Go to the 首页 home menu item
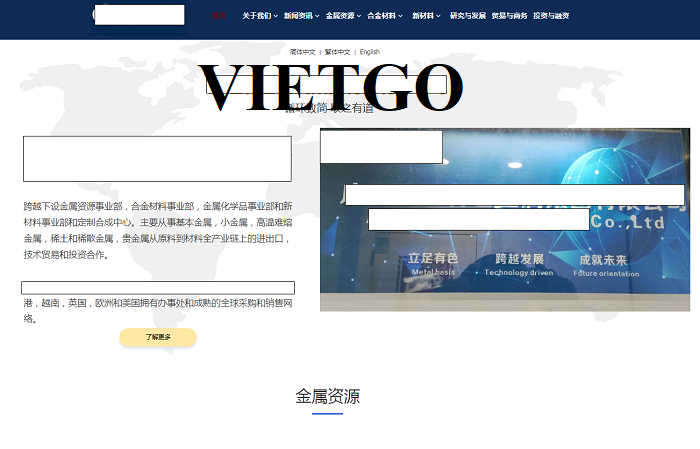 click(x=218, y=16)
